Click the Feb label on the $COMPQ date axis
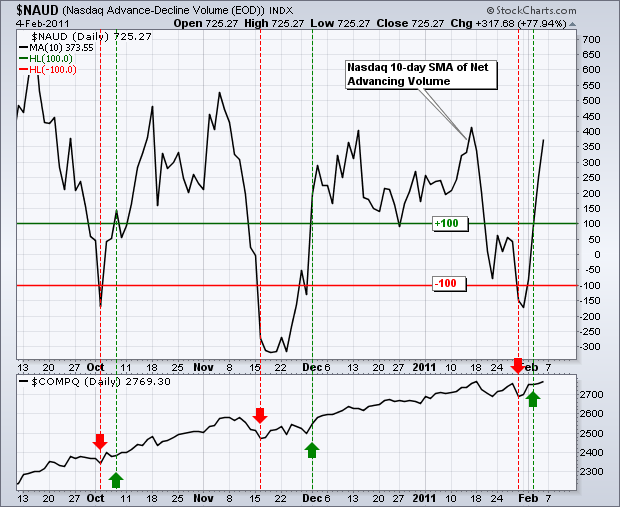This screenshot has height=507, width=620. [528, 498]
